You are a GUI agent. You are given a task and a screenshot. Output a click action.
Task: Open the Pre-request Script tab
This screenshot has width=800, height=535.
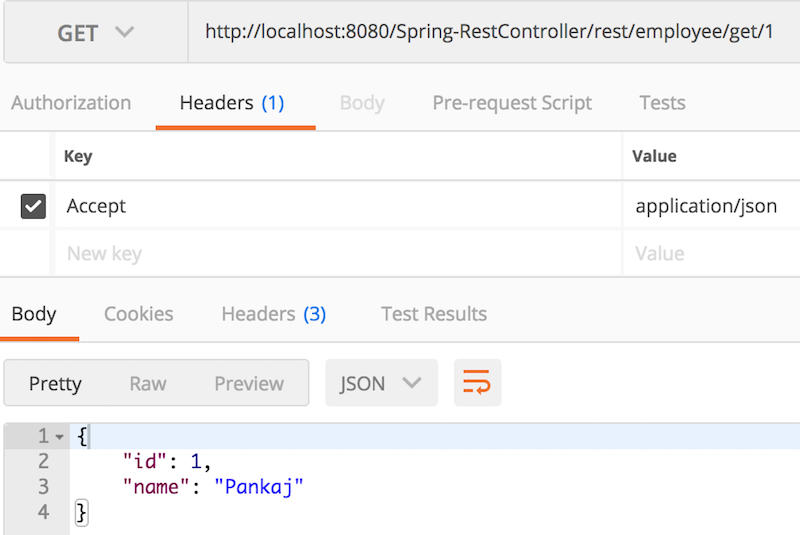coord(512,103)
